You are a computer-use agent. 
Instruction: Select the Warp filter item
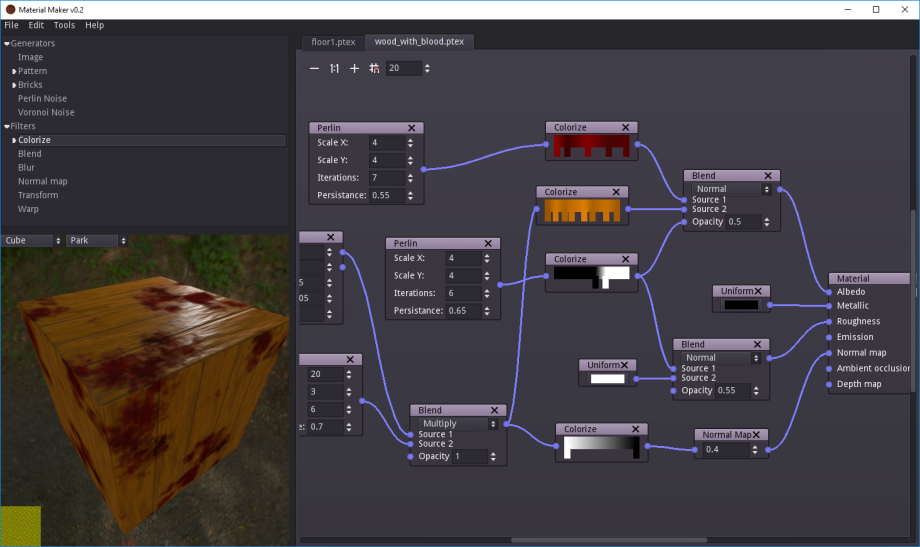29,209
